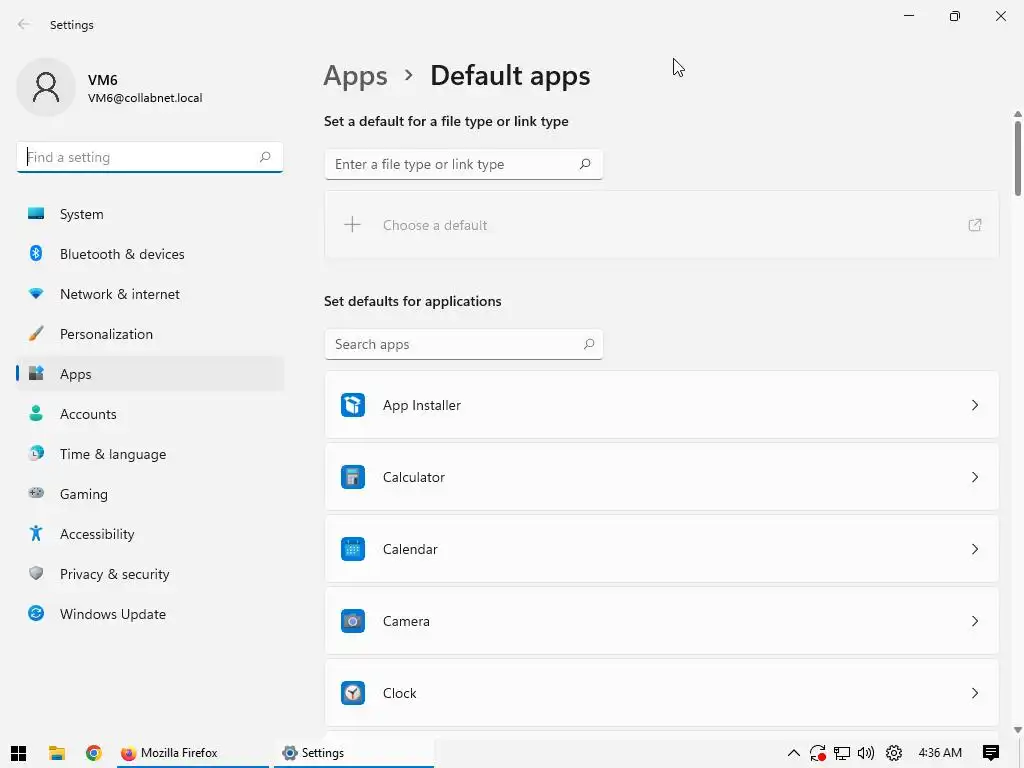This screenshot has height=768, width=1024.
Task: Click the Calculator app icon
Action: [353, 477]
